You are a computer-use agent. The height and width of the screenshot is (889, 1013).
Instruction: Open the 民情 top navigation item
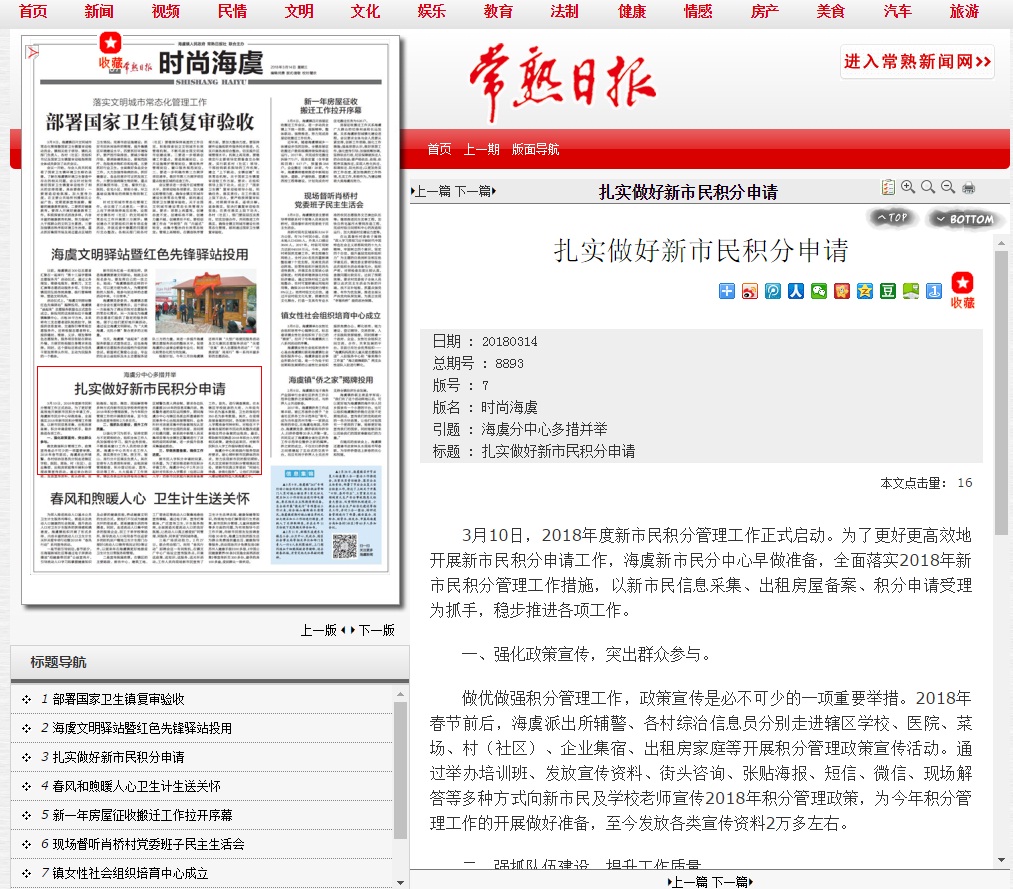click(x=233, y=11)
